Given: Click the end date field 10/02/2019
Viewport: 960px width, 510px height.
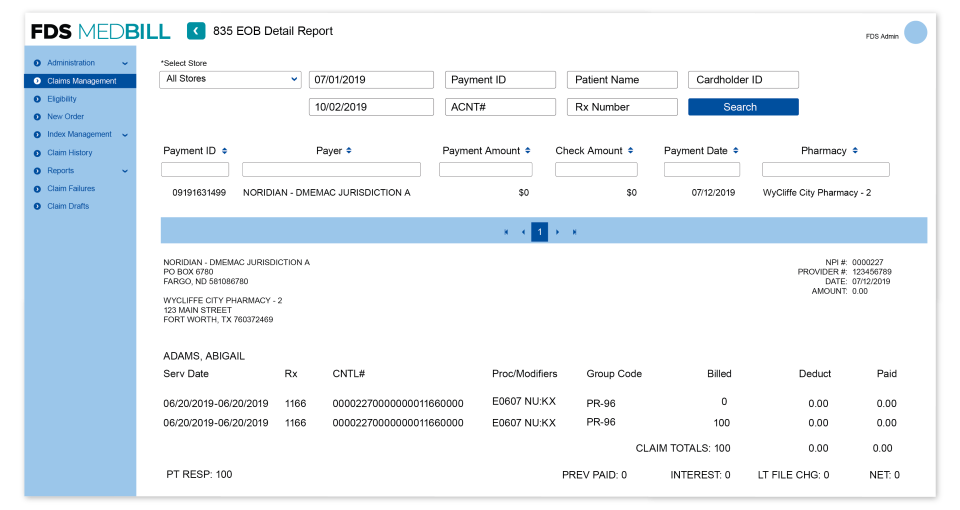Looking at the screenshot, I should (371, 107).
